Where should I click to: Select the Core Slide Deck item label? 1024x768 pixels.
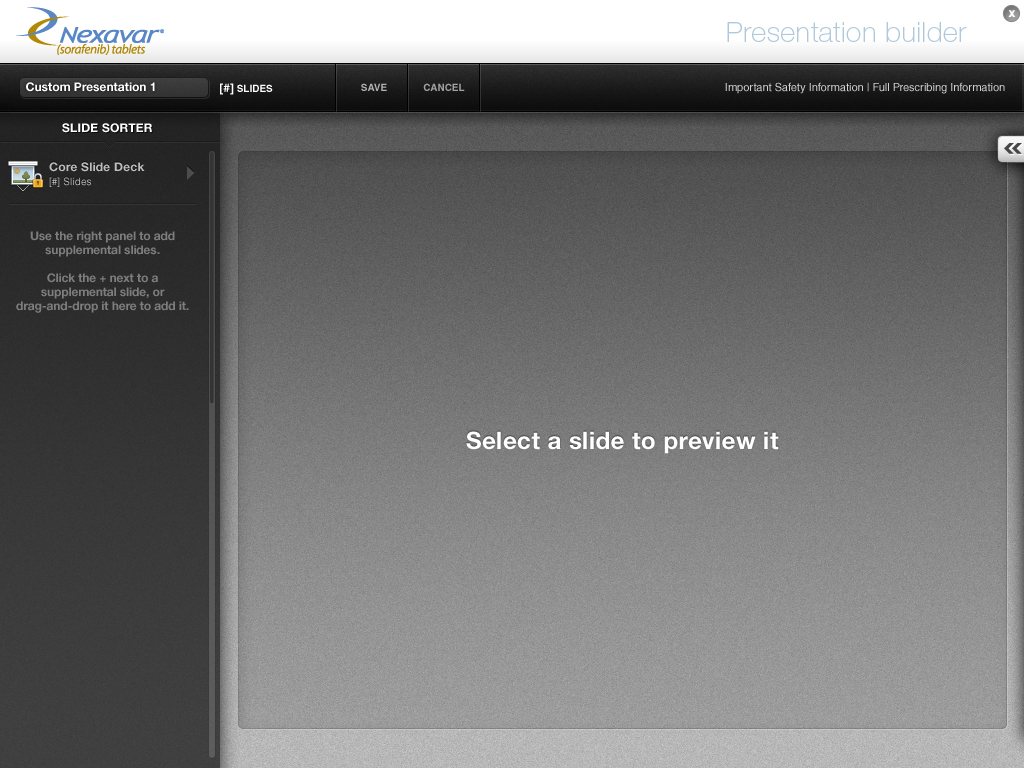point(96,167)
